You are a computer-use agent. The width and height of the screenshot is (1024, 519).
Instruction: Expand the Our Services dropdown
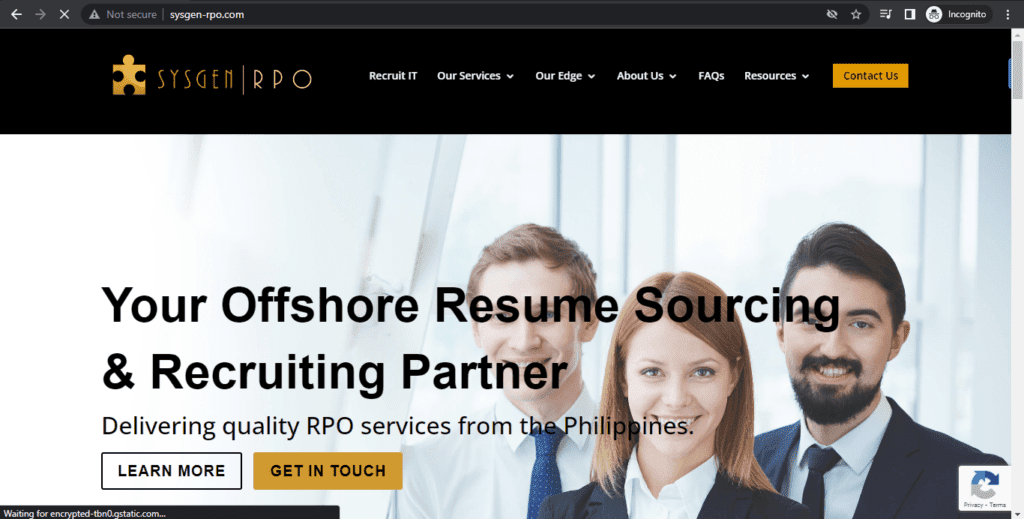click(x=475, y=76)
